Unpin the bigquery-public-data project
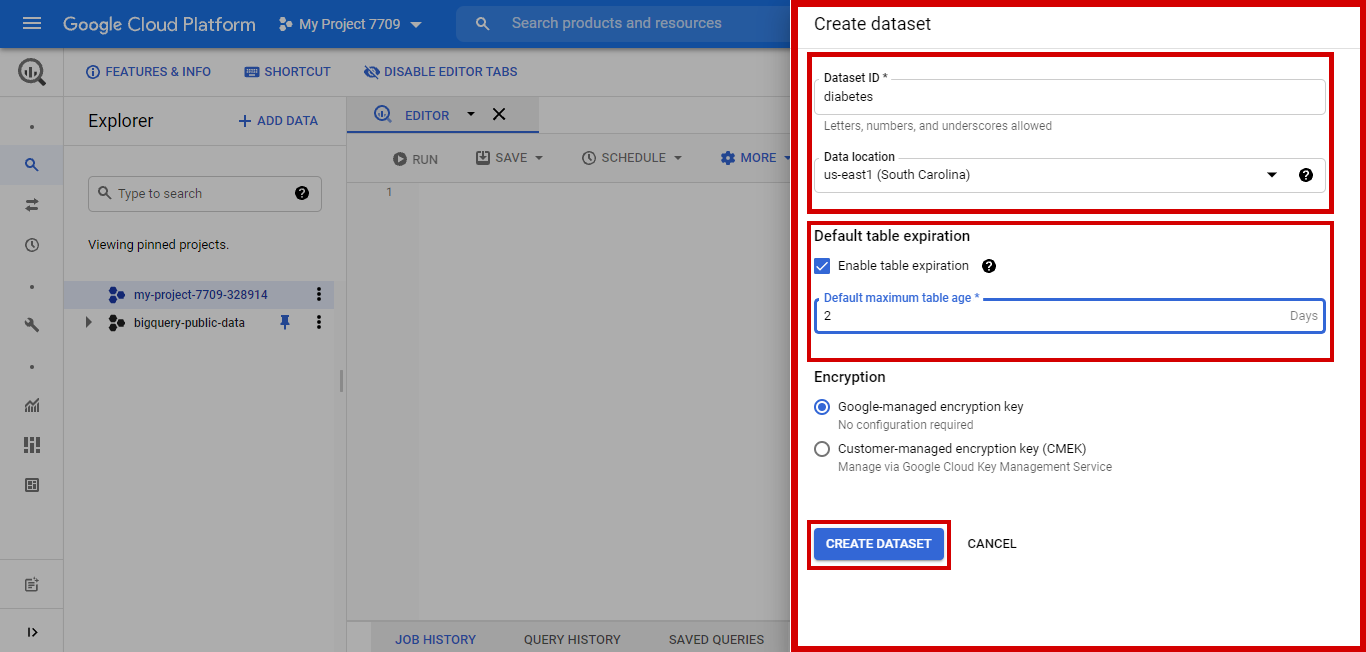Image resolution: width=1366 pixels, height=652 pixels. (285, 322)
